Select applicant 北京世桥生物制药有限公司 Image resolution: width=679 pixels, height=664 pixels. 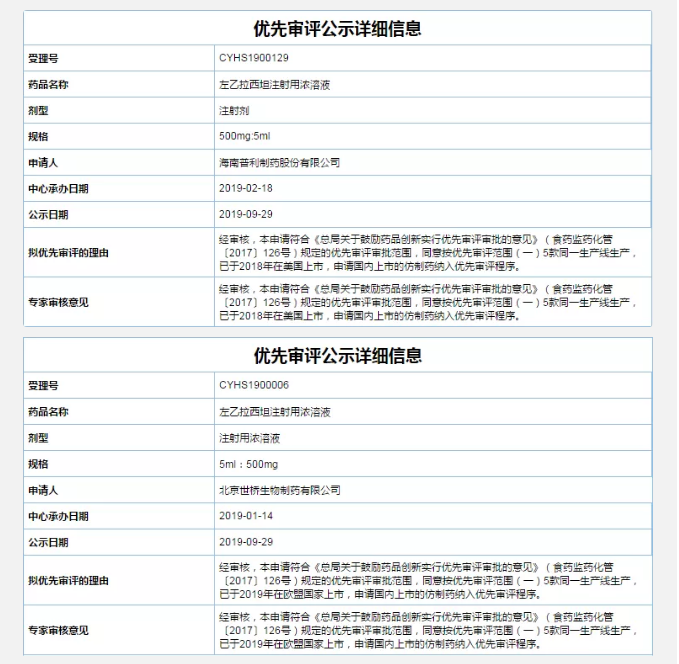279,490
